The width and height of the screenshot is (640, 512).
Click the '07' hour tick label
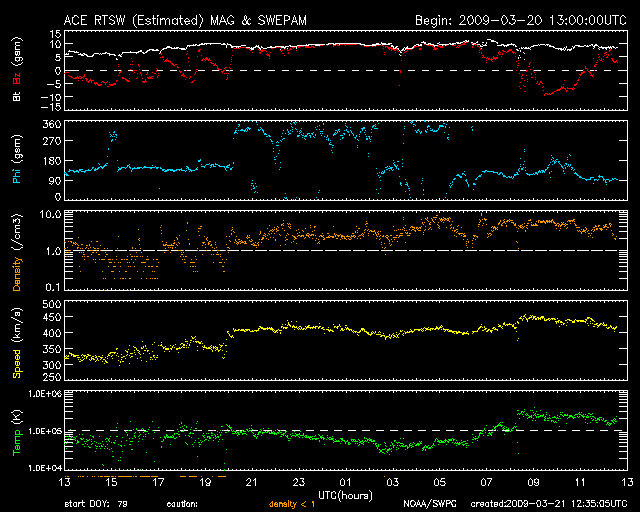(486, 483)
